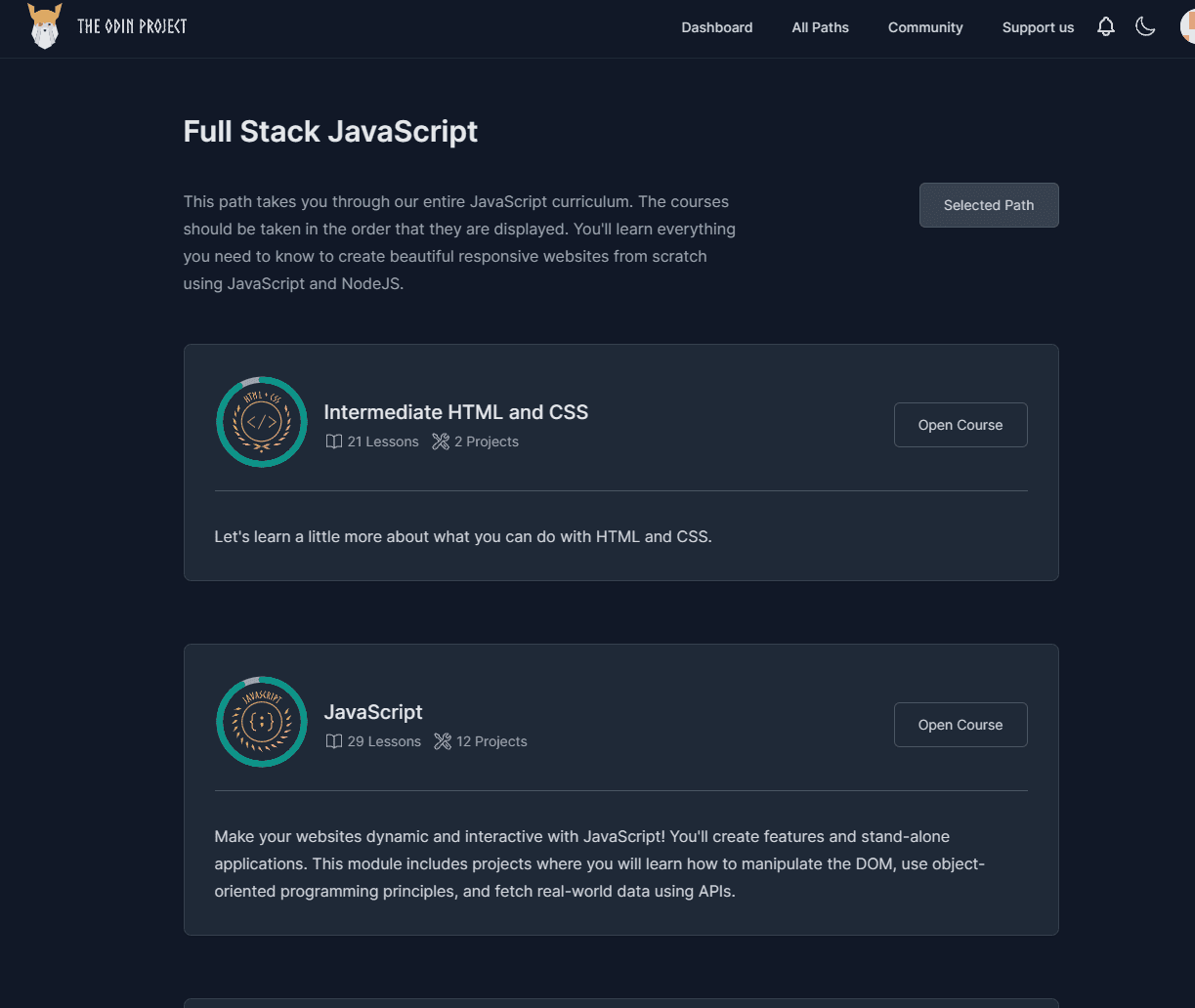Click the tools icon beside 2 Projects
The image size is (1195, 1008).
[x=441, y=441]
